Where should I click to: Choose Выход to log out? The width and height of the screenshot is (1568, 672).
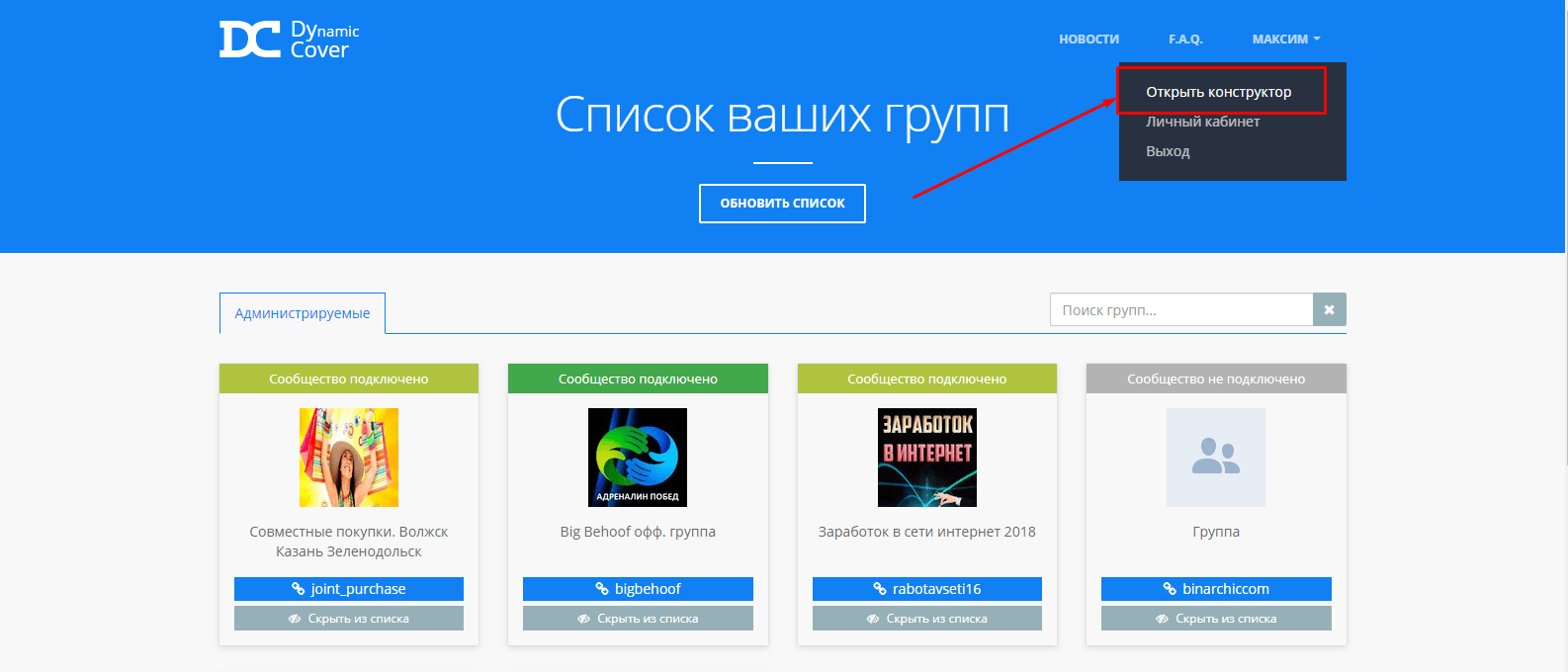point(1168,151)
